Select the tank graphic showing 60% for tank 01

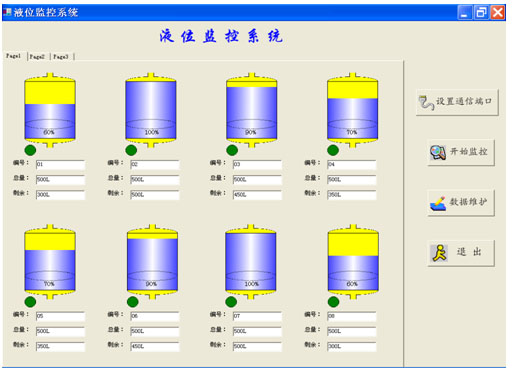point(50,110)
